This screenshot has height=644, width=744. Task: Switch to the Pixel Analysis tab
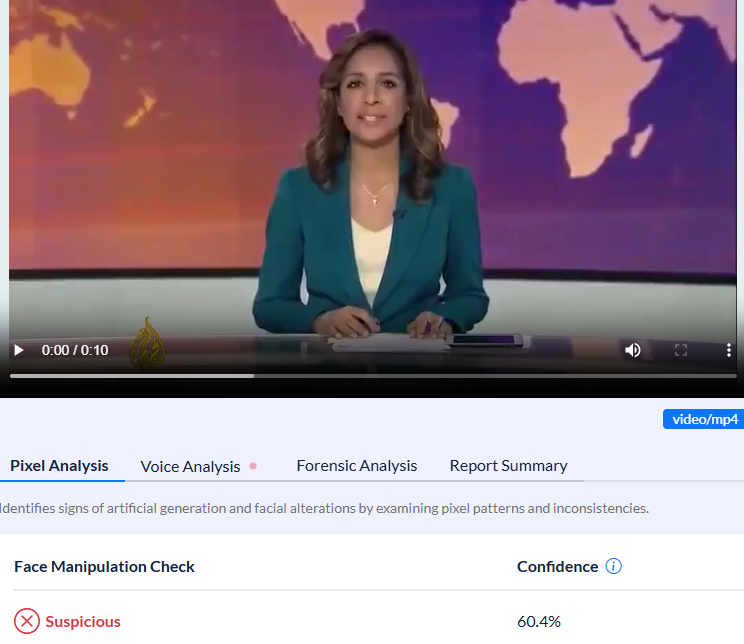pyautogui.click(x=59, y=465)
